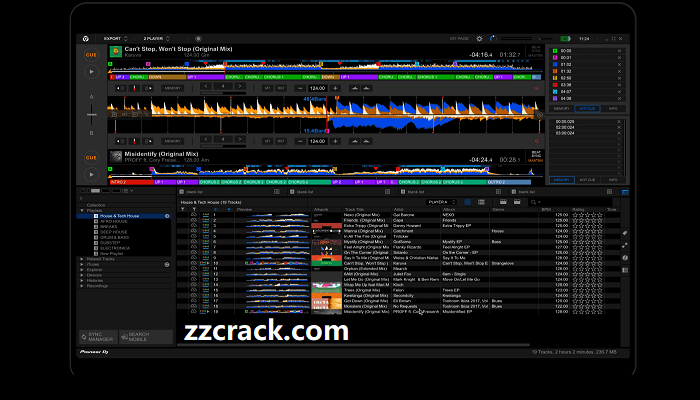700x400 pixels.
Task: Toggle top deck MT master tempo
Action: pyautogui.click(x=267, y=88)
